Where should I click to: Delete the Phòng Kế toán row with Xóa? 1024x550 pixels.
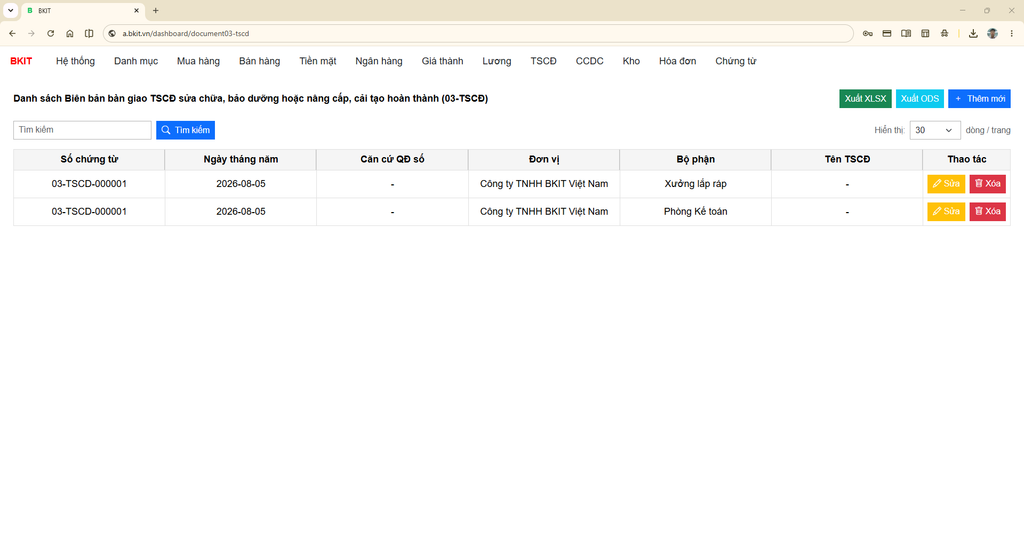click(987, 211)
